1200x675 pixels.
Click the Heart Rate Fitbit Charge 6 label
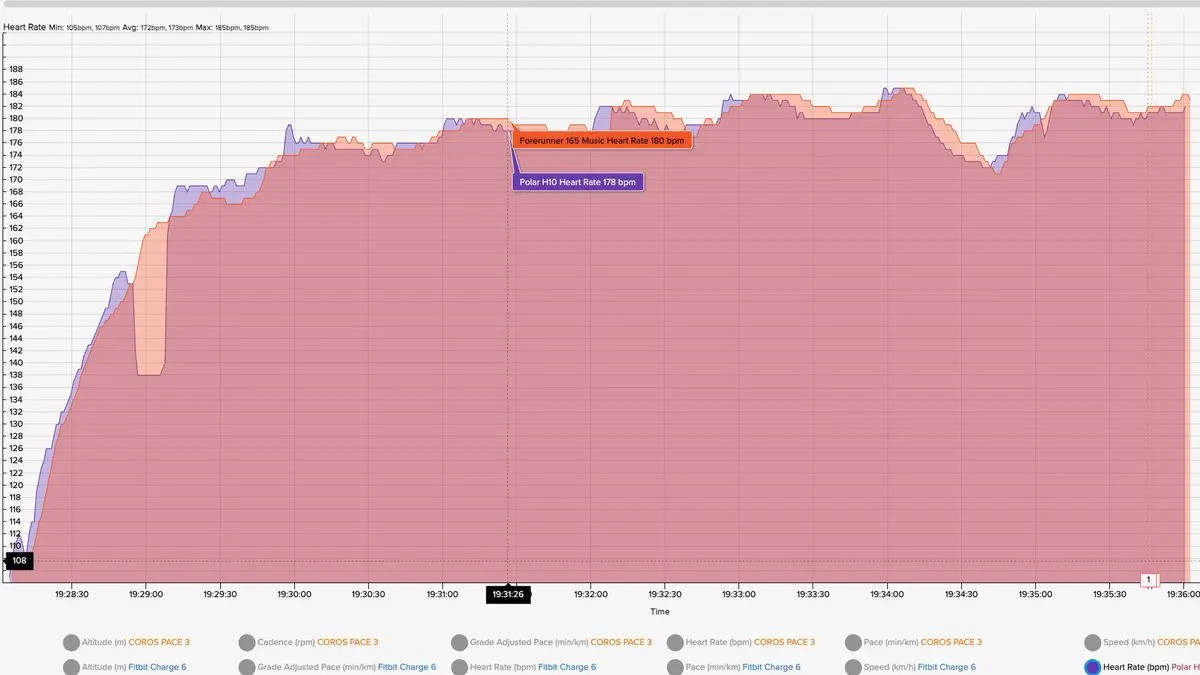[x=524, y=667]
